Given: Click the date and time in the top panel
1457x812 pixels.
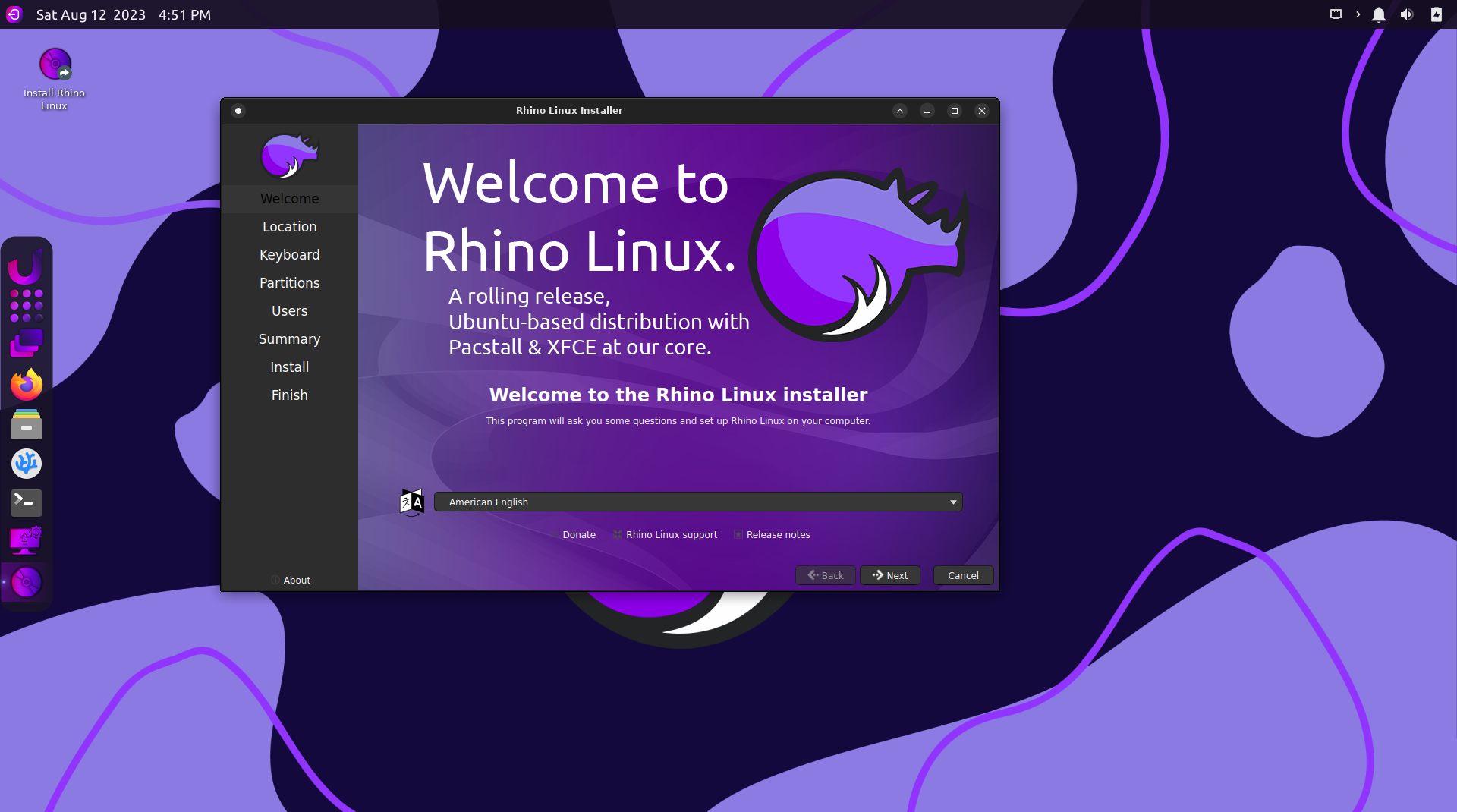Looking at the screenshot, I should click(x=124, y=14).
